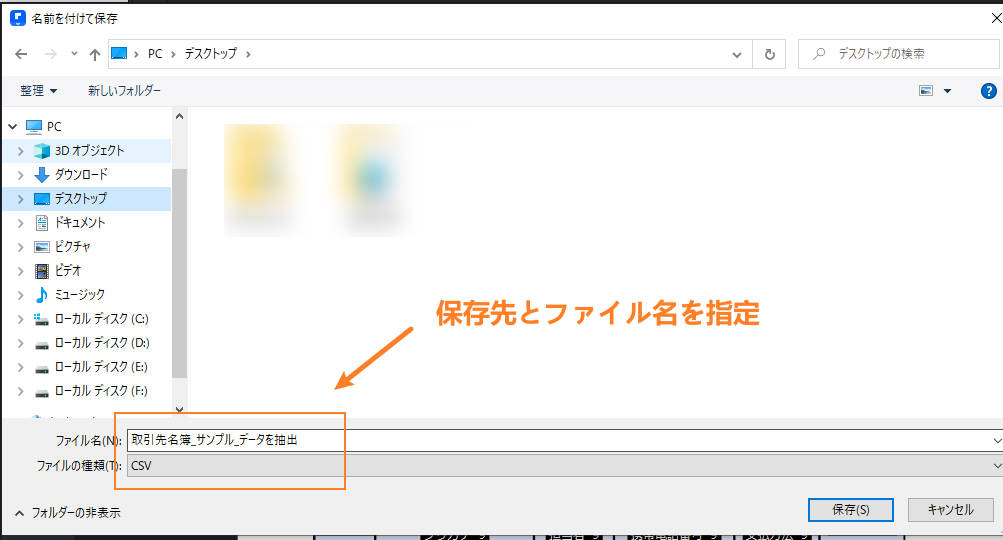The width and height of the screenshot is (1003, 540).
Task: Open the ファイル名 dropdown arrow
Action: (997, 440)
